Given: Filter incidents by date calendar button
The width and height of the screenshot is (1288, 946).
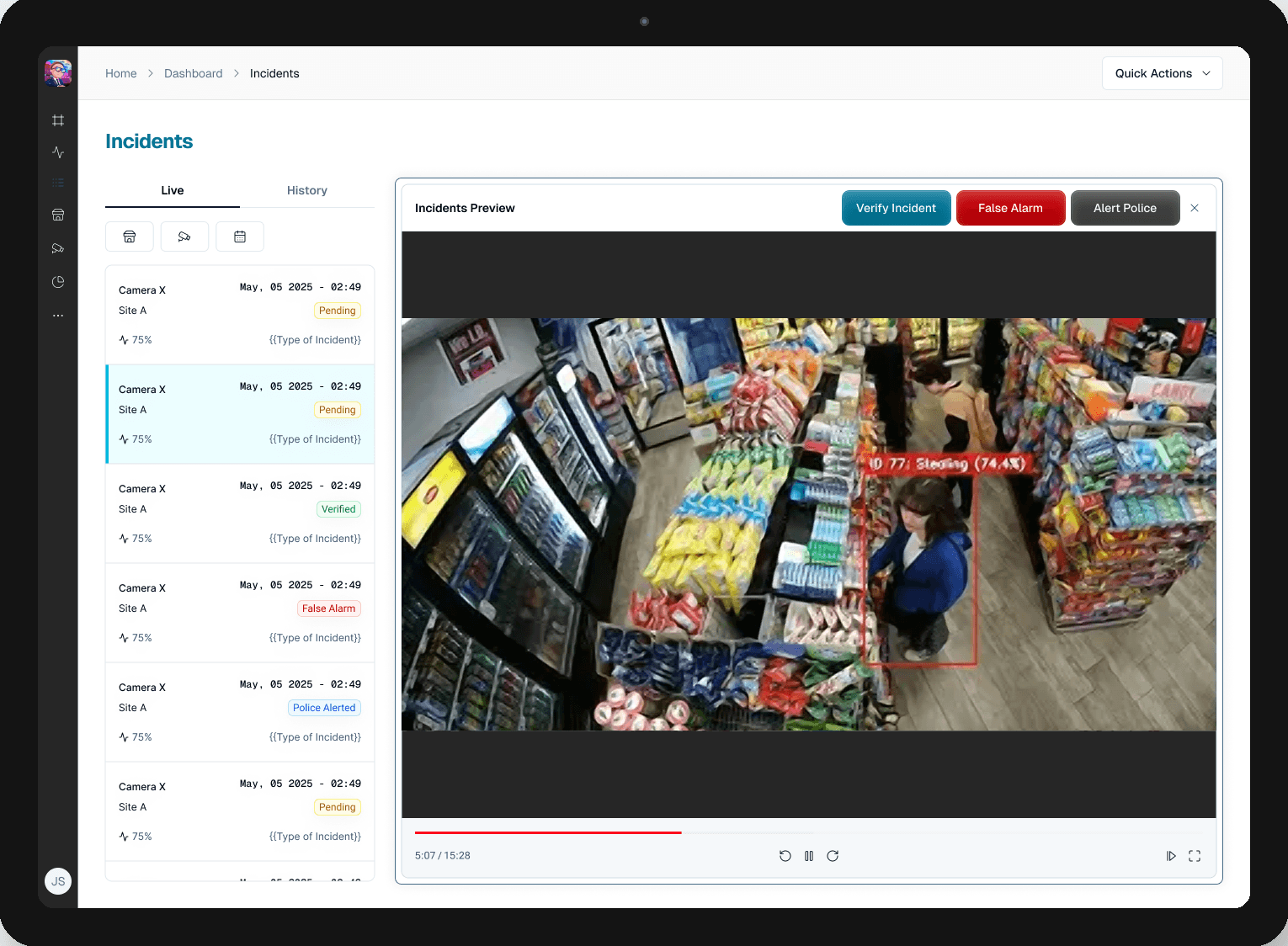Looking at the screenshot, I should coord(240,236).
